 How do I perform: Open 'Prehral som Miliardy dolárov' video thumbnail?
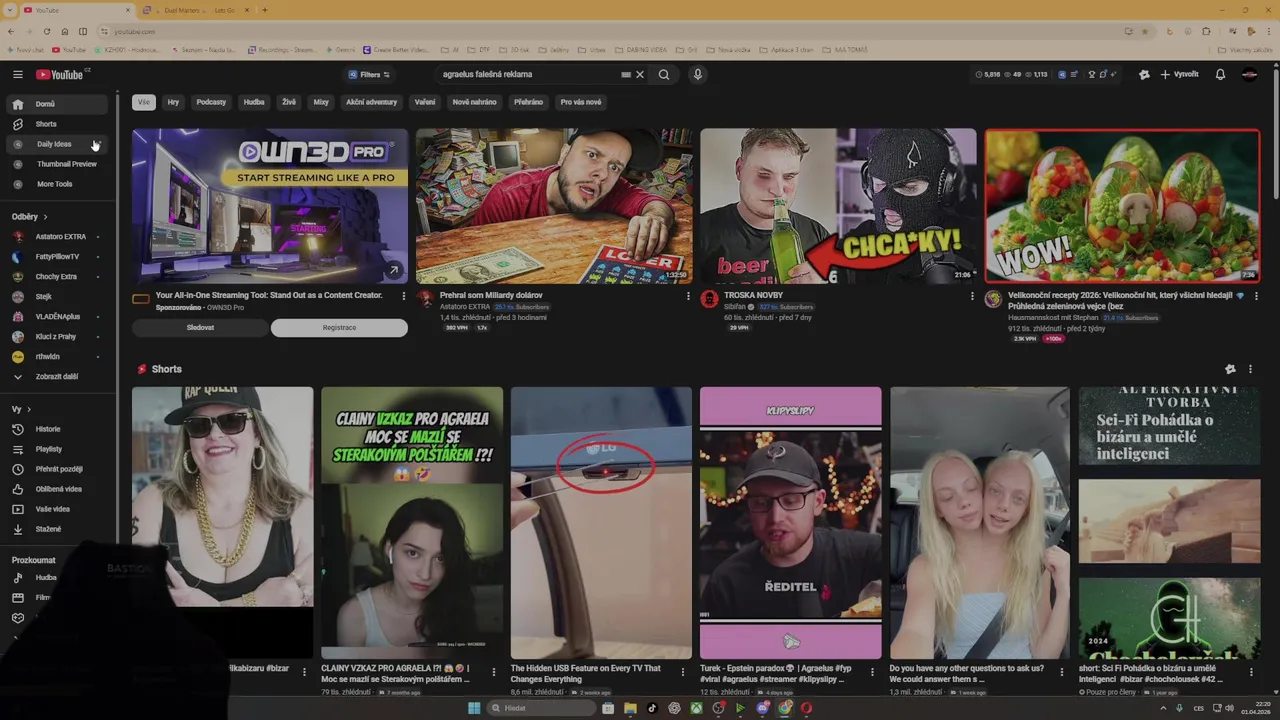pos(554,206)
